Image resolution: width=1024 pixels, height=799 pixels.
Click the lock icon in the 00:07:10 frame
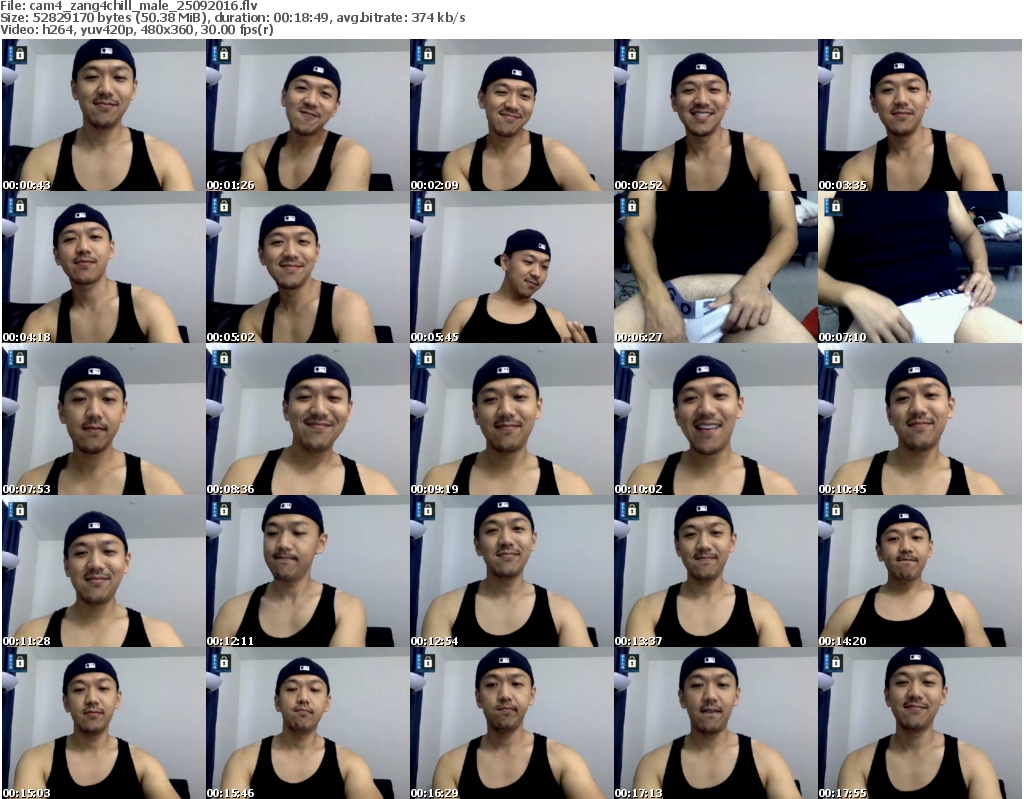(x=836, y=206)
